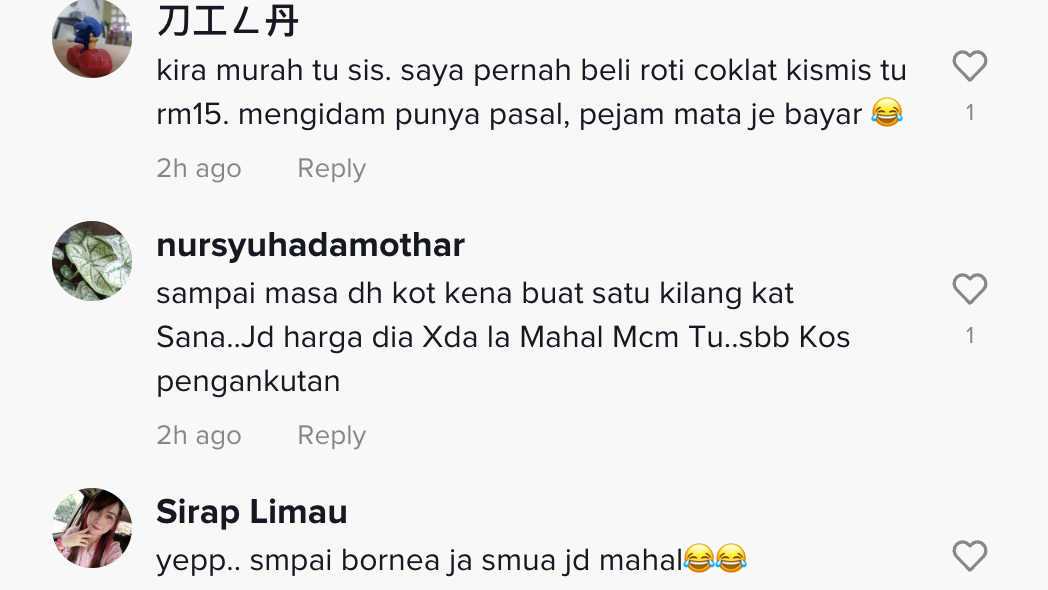Image resolution: width=1048 pixels, height=590 pixels.
Task: Click the like count under roti comment's heart
Action: coord(970,113)
